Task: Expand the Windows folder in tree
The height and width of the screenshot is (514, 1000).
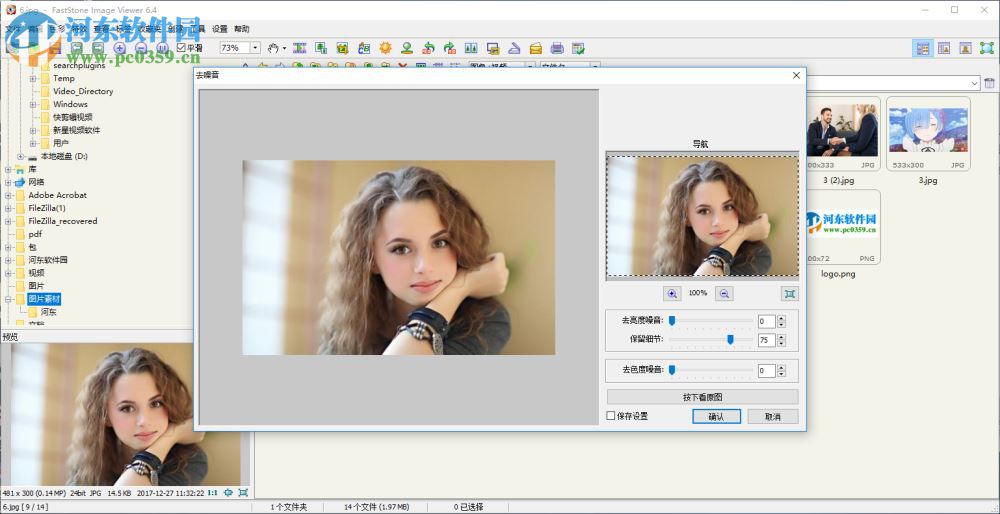Action: [33, 104]
